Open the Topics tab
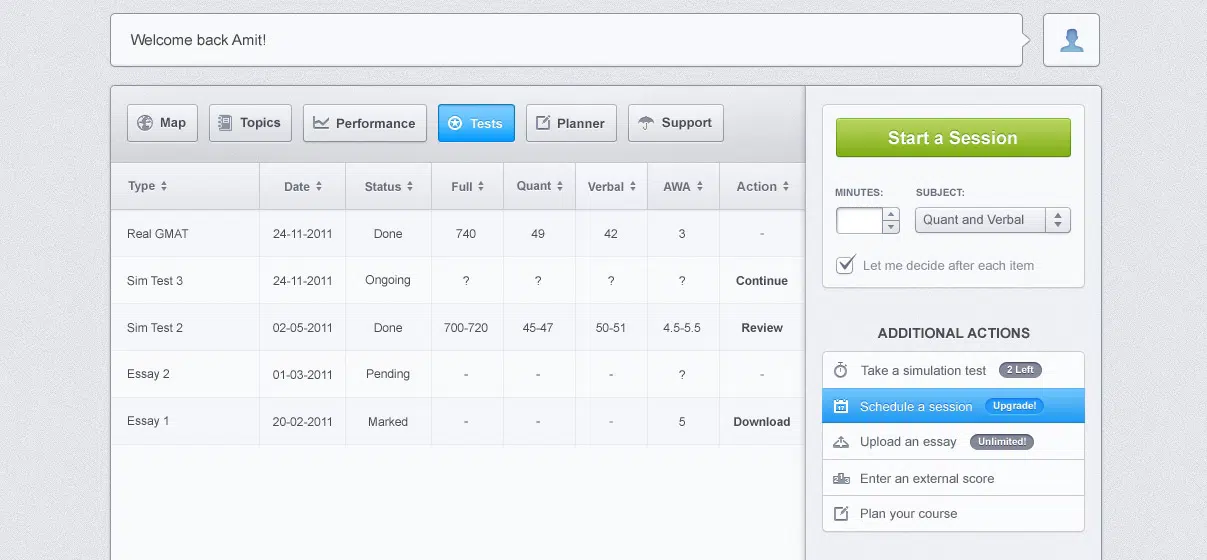Image resolution: width=1207 pixels, height=560 pixels. point(250,123)
